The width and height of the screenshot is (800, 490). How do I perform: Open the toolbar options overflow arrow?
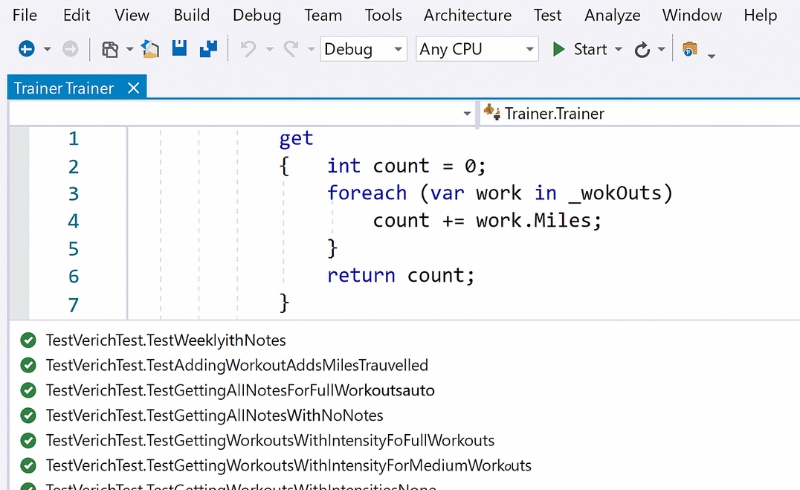711,55
